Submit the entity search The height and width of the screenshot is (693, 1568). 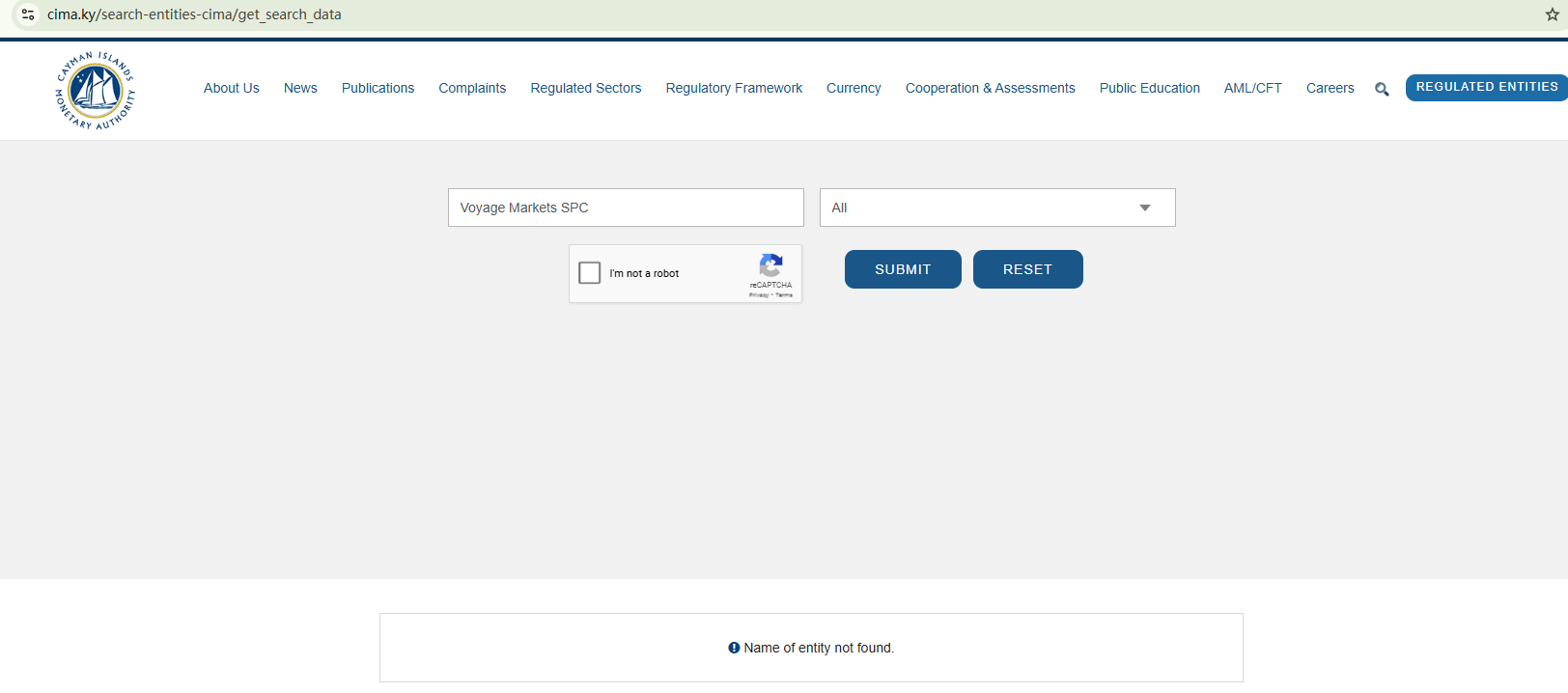(903, 269)
